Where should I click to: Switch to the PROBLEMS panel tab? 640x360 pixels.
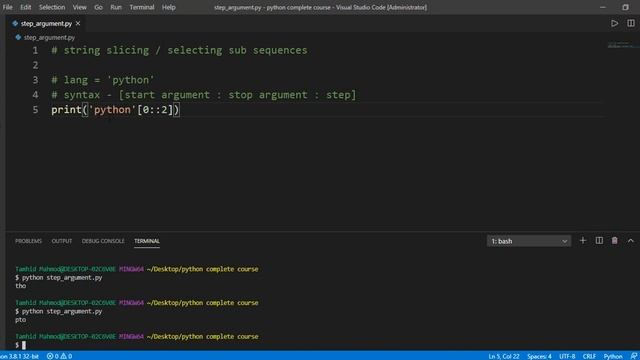(x=29, y=241)
